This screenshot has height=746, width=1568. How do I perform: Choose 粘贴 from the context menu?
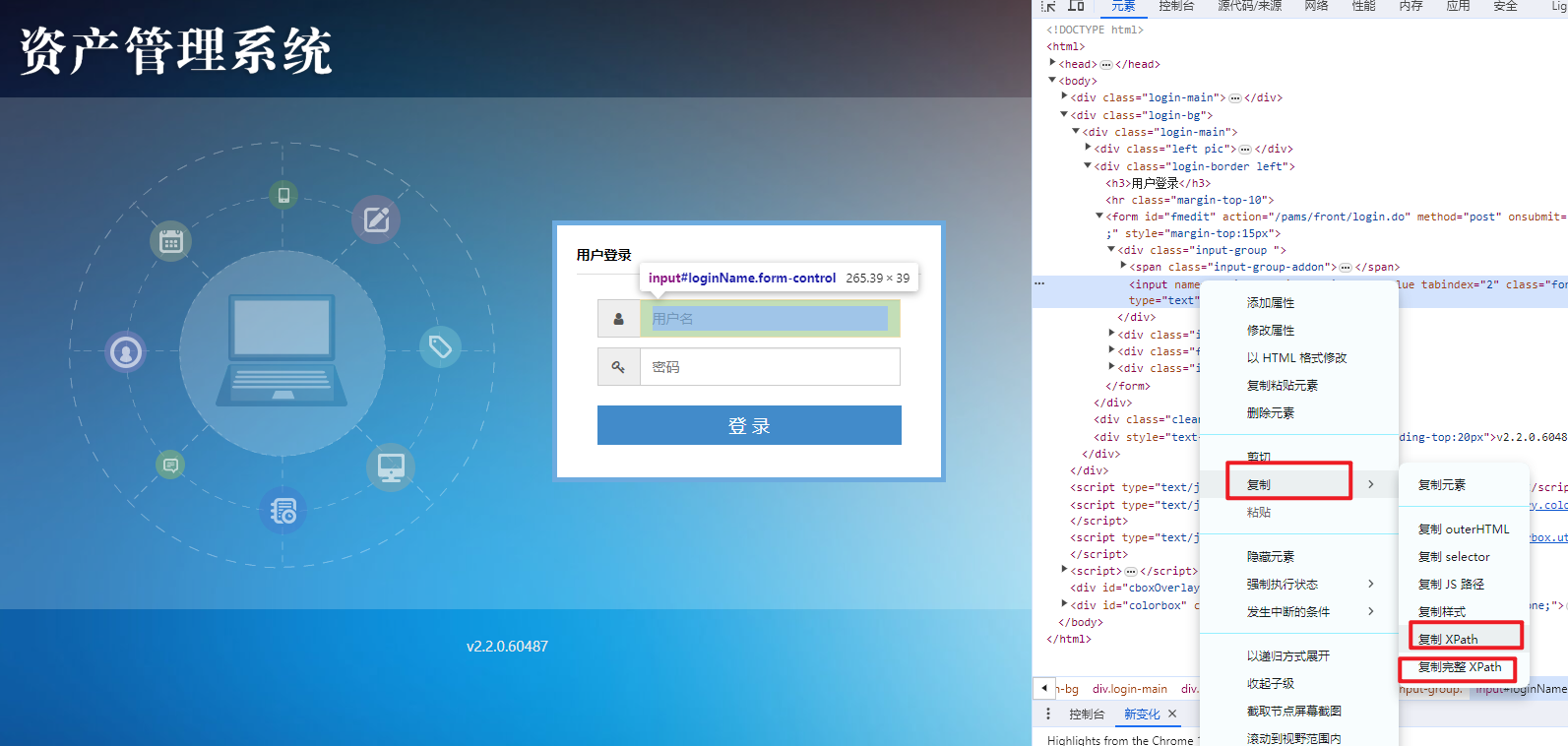pyautogui.click(x=1299, y=512)
